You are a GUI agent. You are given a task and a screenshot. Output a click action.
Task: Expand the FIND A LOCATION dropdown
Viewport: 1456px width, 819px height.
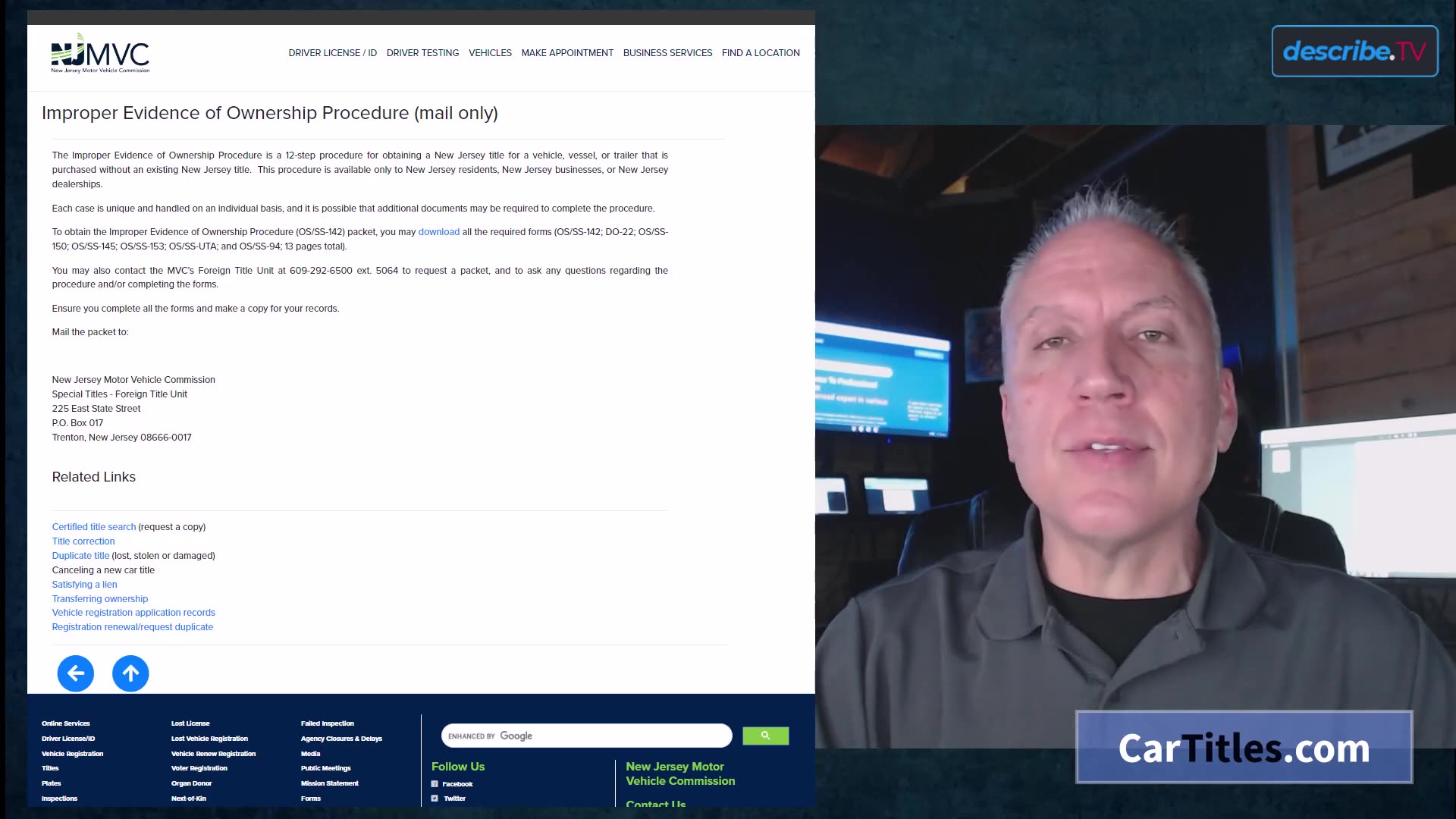click(761, 52)
